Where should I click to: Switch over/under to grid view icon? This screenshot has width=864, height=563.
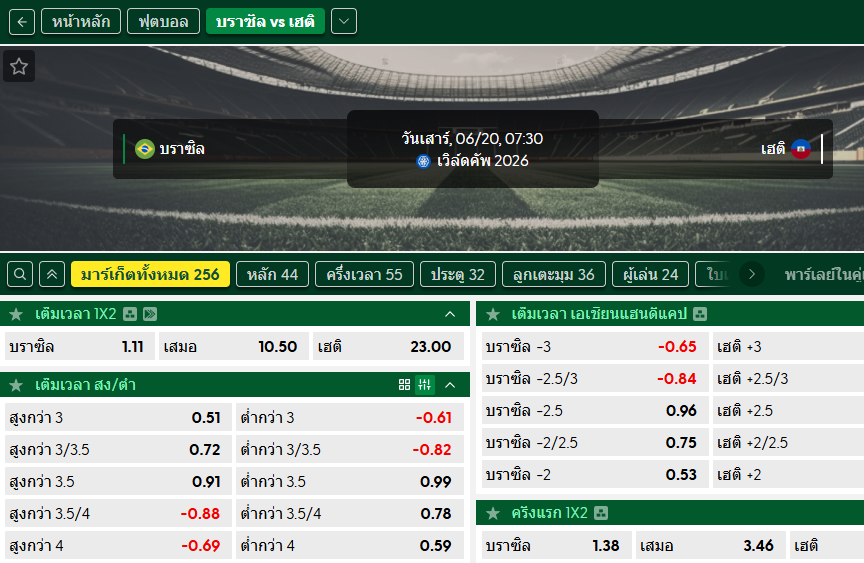[404, 385]
